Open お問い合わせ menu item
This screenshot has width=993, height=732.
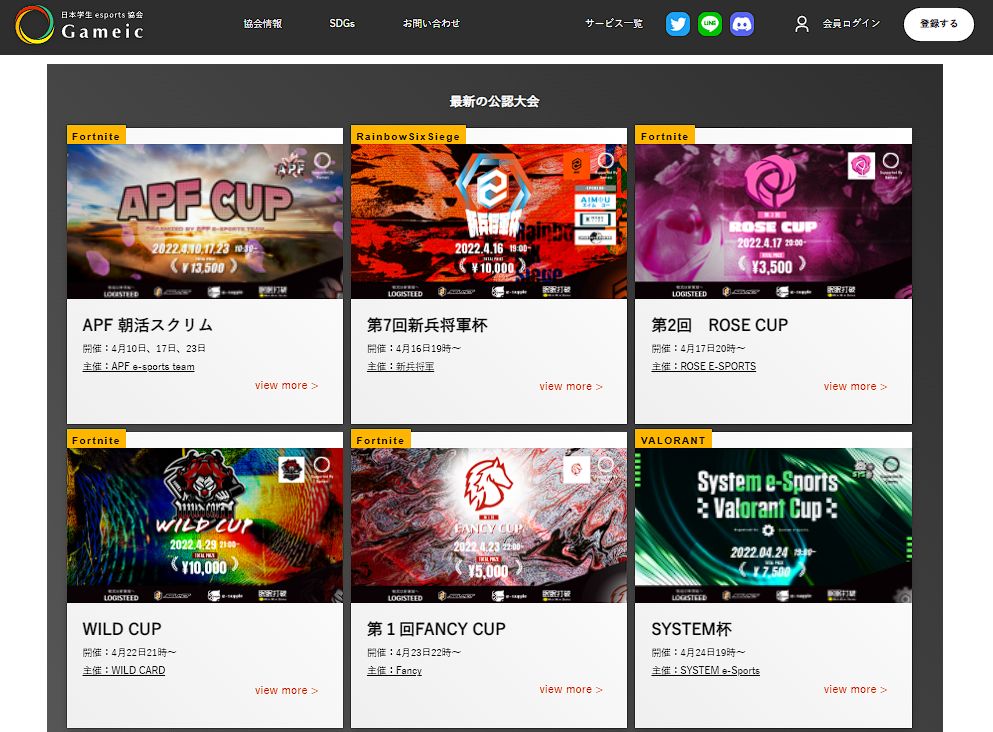431,23
